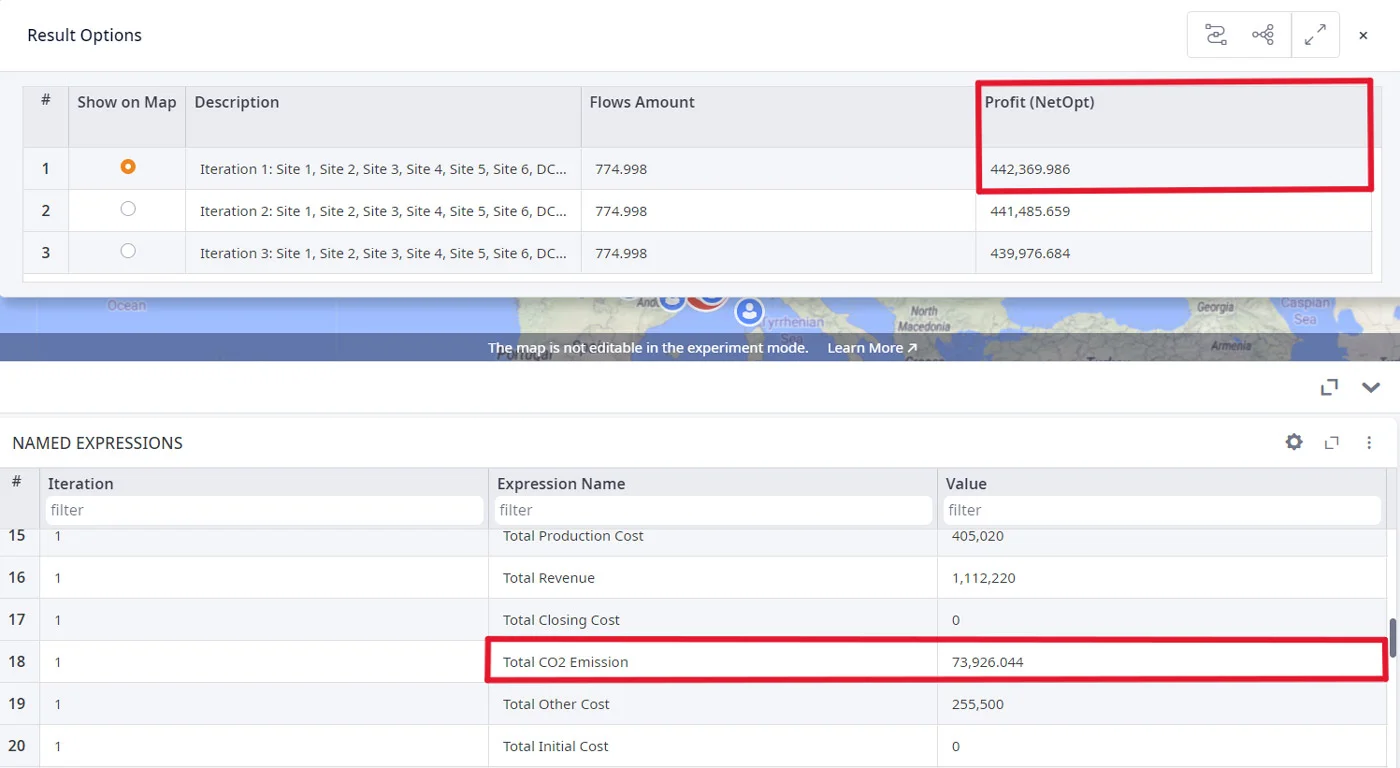1400x768 pixels.
Task: Select Iteration 3 Show on Map radio
Action: (x=127, y=251)
